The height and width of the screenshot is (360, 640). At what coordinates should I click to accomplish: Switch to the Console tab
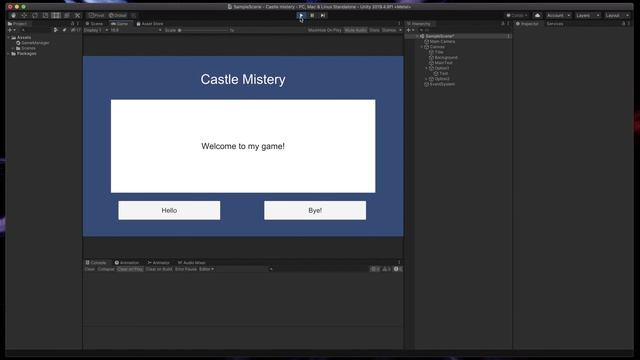96,262
